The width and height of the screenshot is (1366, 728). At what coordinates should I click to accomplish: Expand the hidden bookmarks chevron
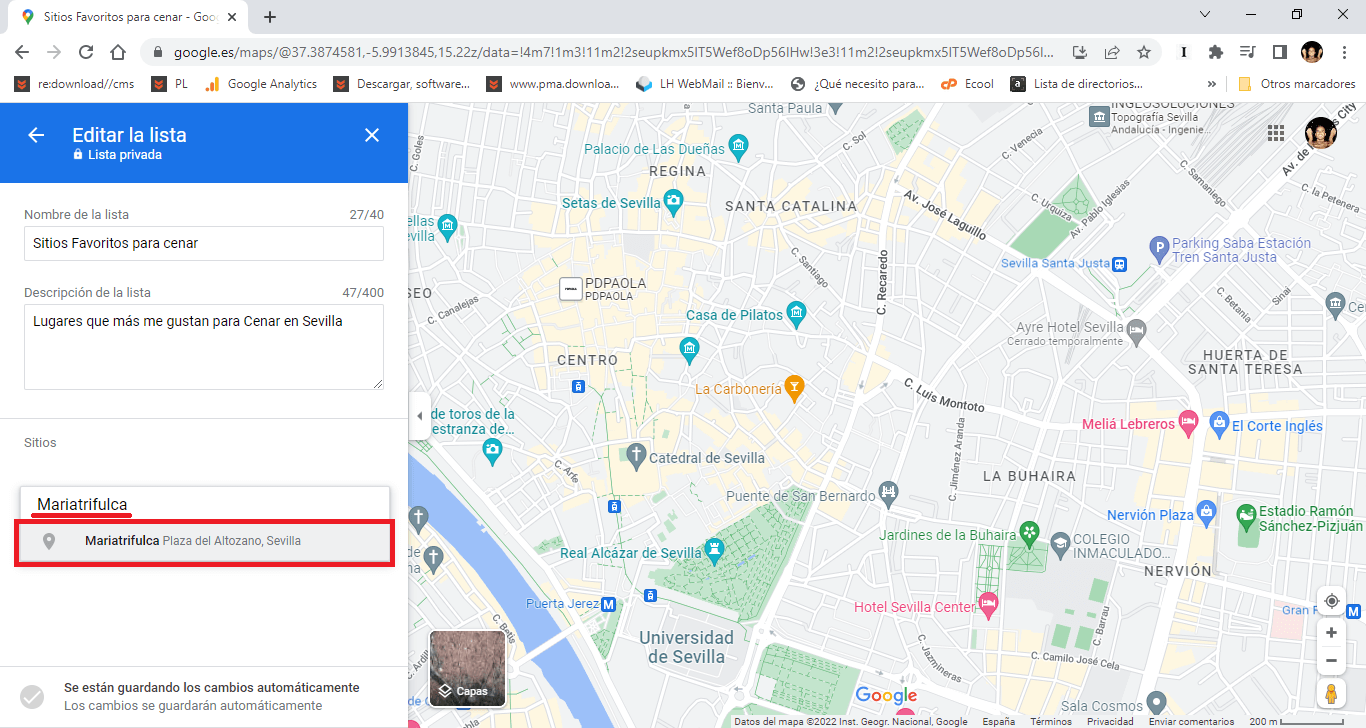point(1212,84)
